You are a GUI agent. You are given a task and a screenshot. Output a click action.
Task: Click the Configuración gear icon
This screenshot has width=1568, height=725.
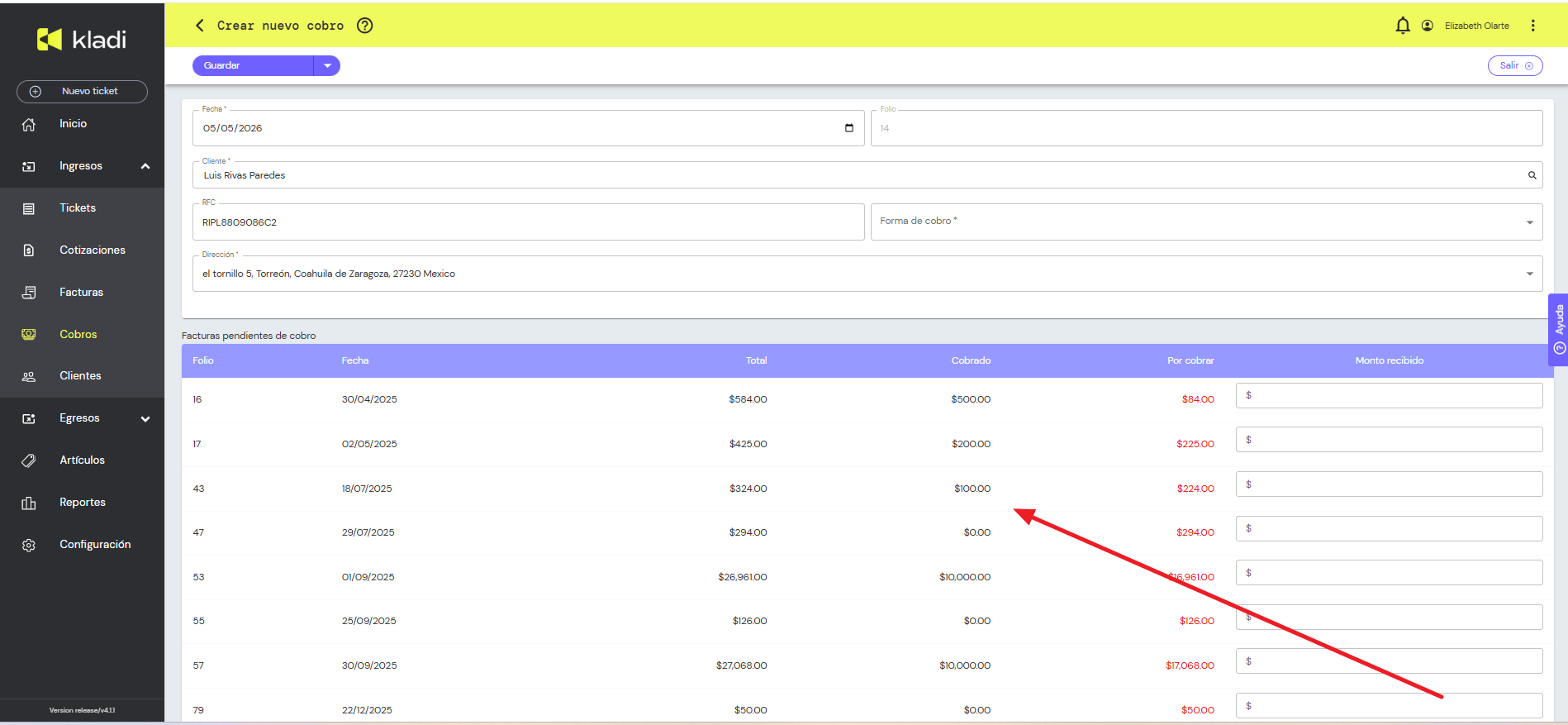tap(29, 545)
